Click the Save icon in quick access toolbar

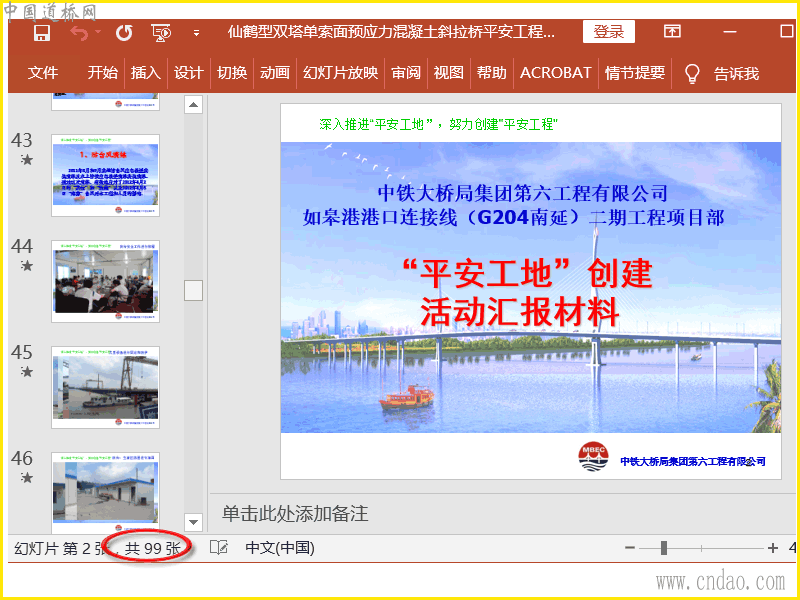pos(42,33)
